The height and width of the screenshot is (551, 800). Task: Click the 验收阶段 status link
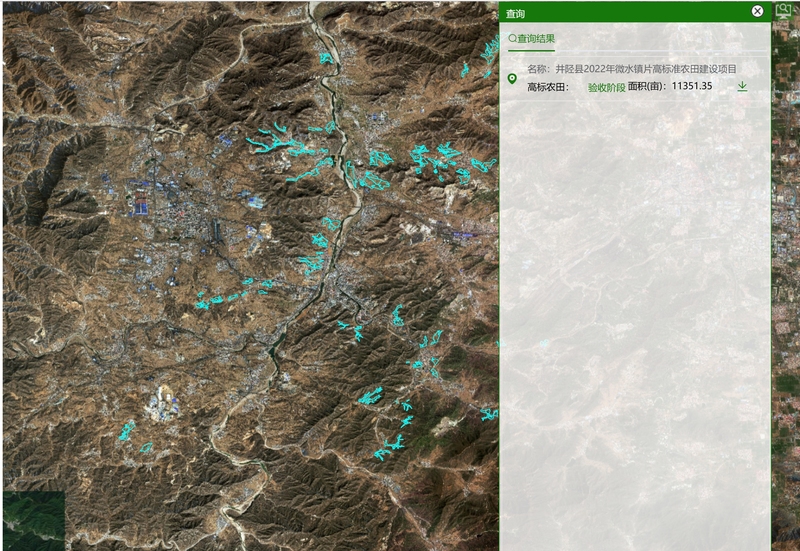(x=606, y=87)
